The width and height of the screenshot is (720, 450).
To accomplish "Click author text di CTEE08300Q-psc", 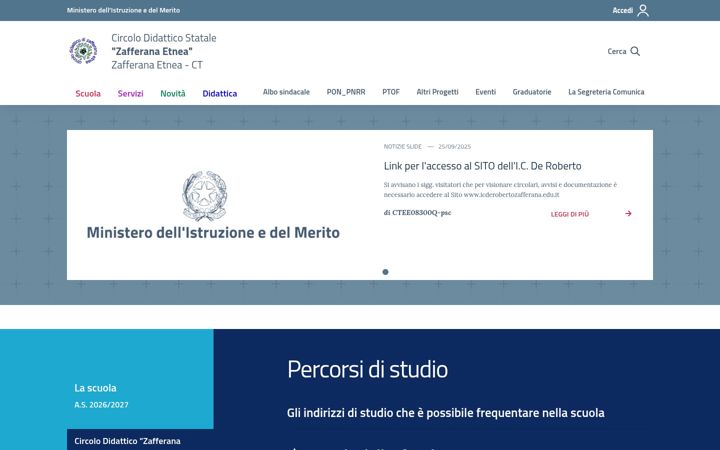I will (417, 213).
